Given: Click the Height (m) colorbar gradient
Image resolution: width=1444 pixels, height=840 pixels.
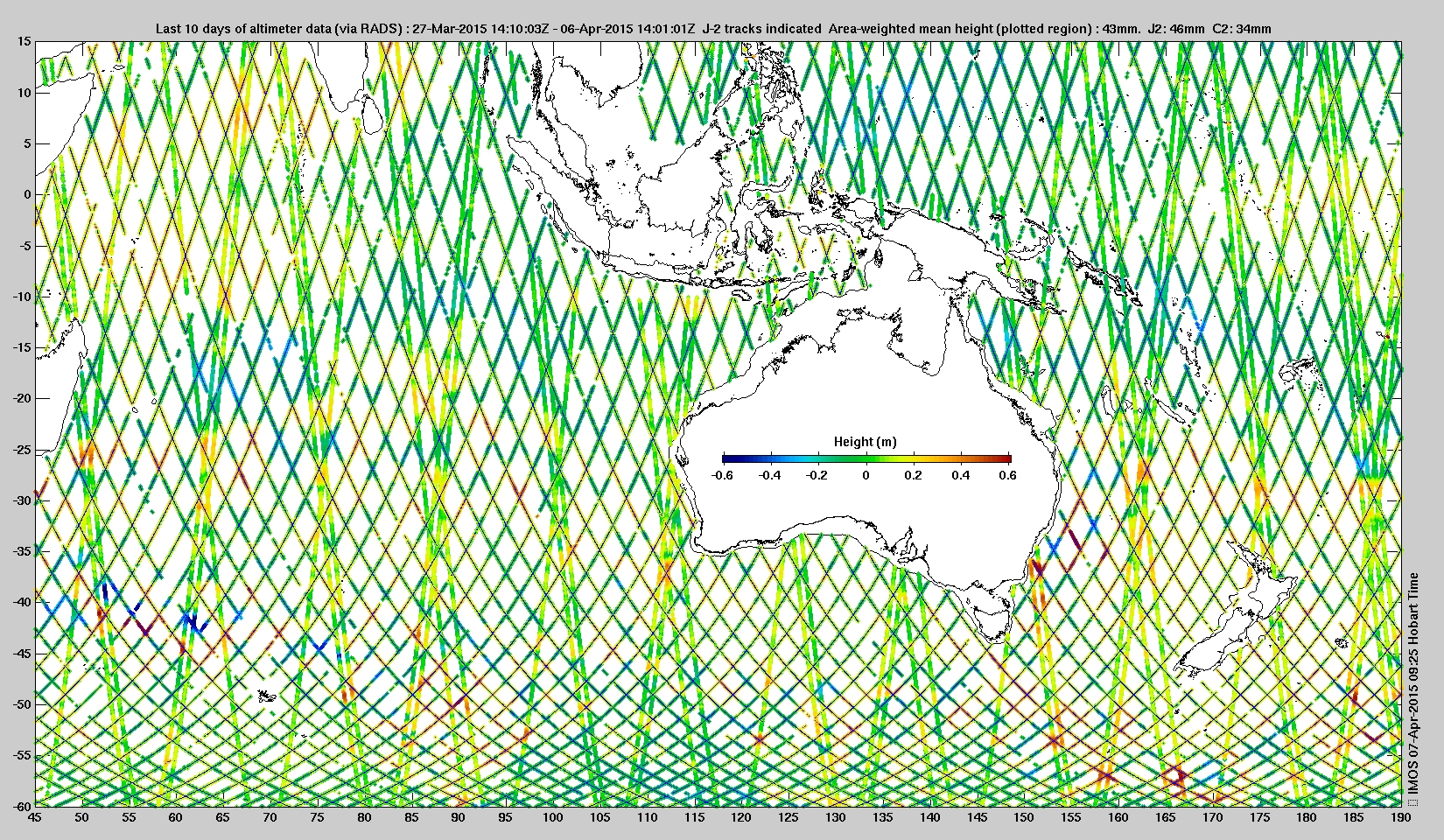Looking at the screenshot, I should [866, 458].
